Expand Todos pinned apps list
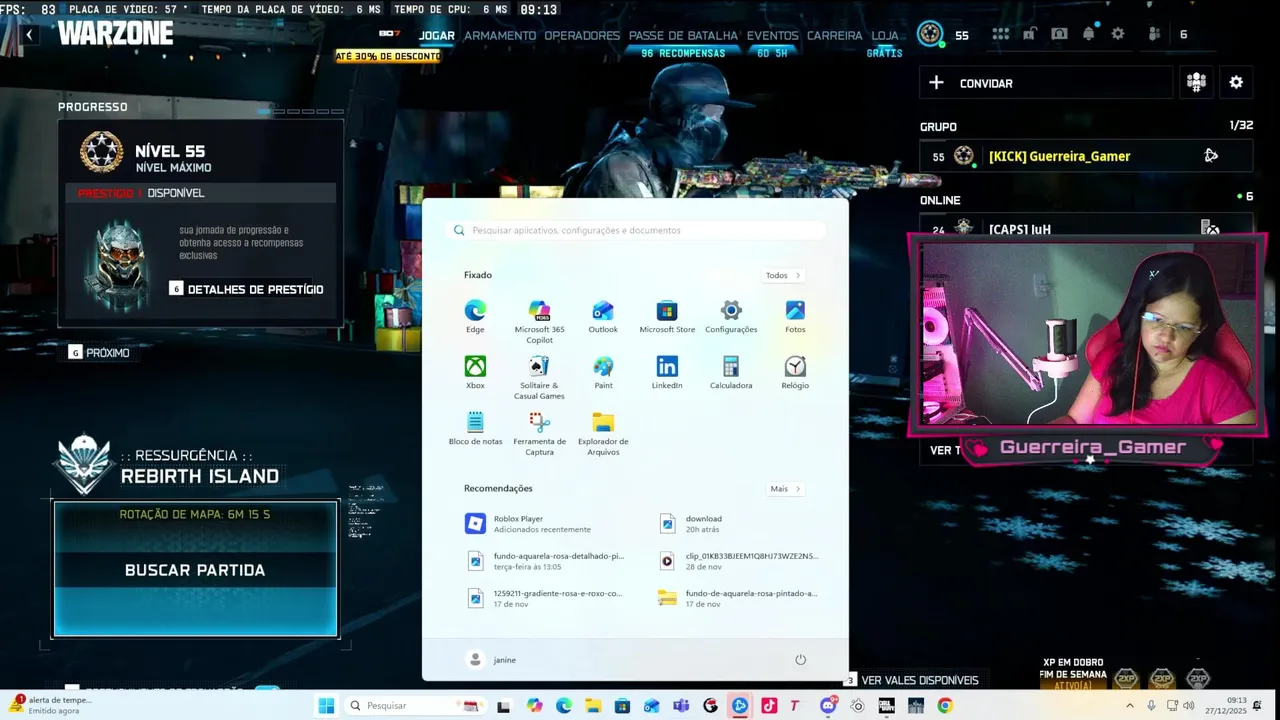The image size is (1280, 720). [x=783, y=275]
